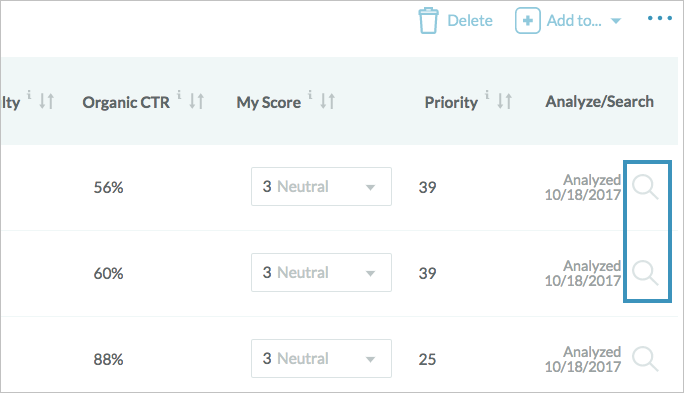Click the info icon next to My Score
Viewport: 684px width, 393px height.
[x=310, y=94]
